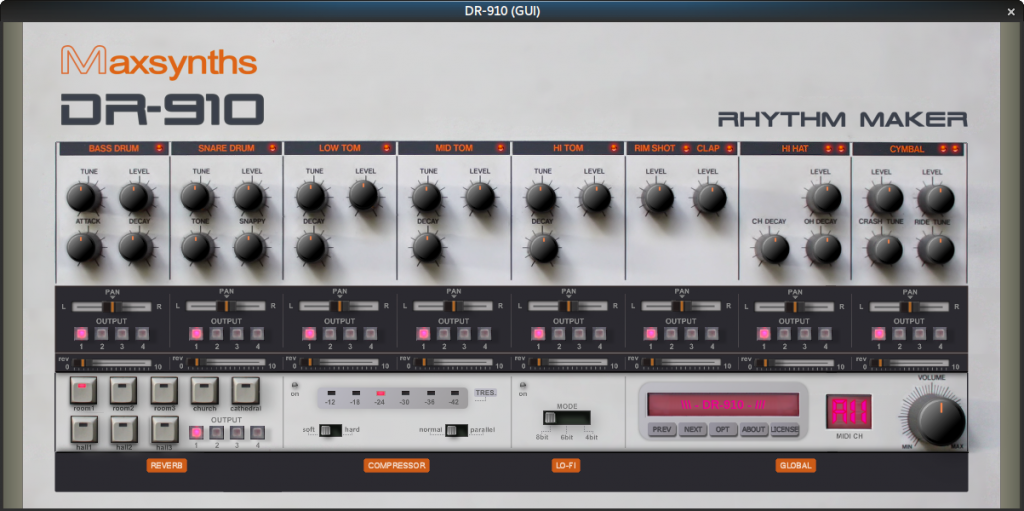The height and width of the screenshot is (511, 1024).
Task: Adjust the Snare Drum TUNE knob
Action: coord(195,196)
